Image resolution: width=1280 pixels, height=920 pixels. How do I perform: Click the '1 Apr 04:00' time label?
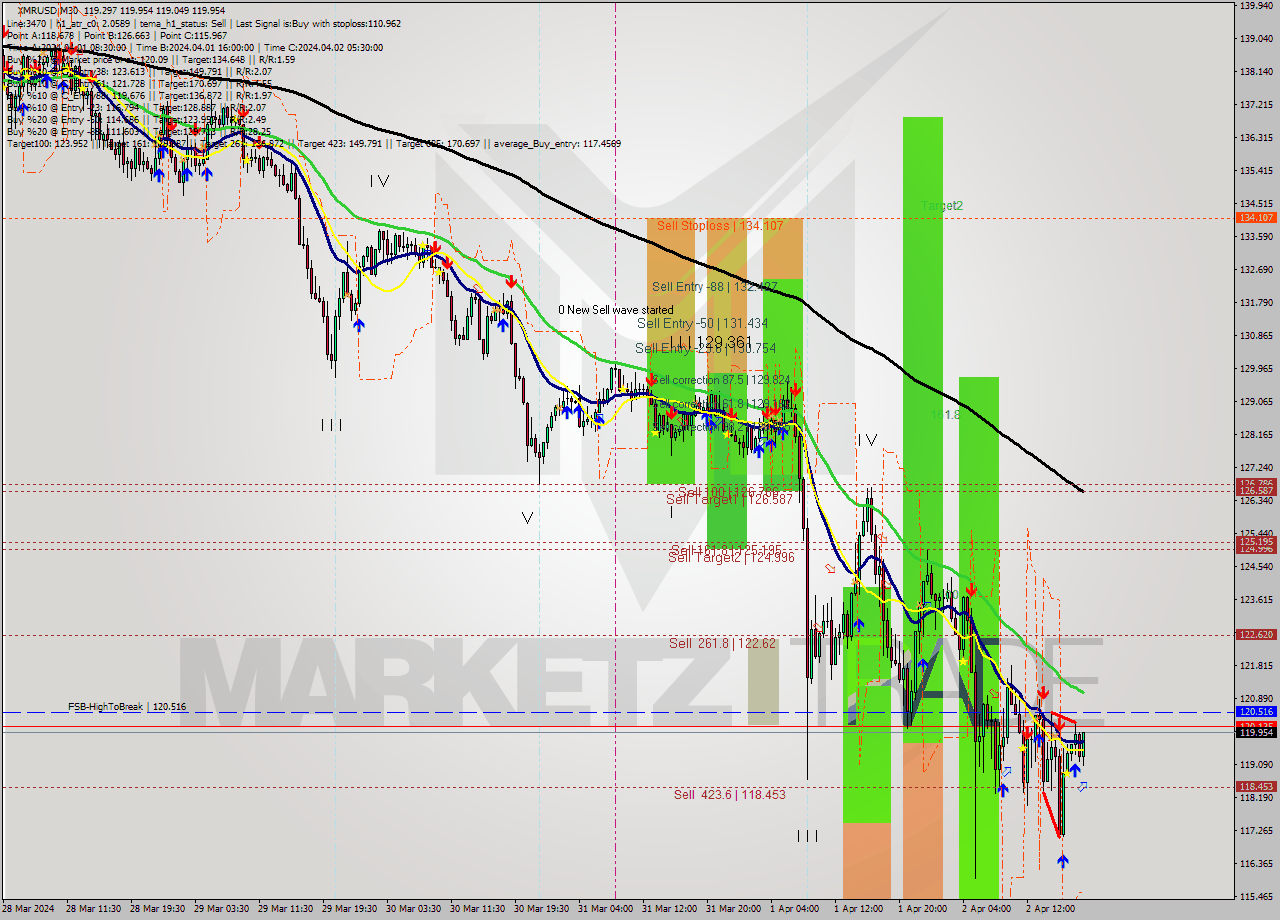point(796,909)
